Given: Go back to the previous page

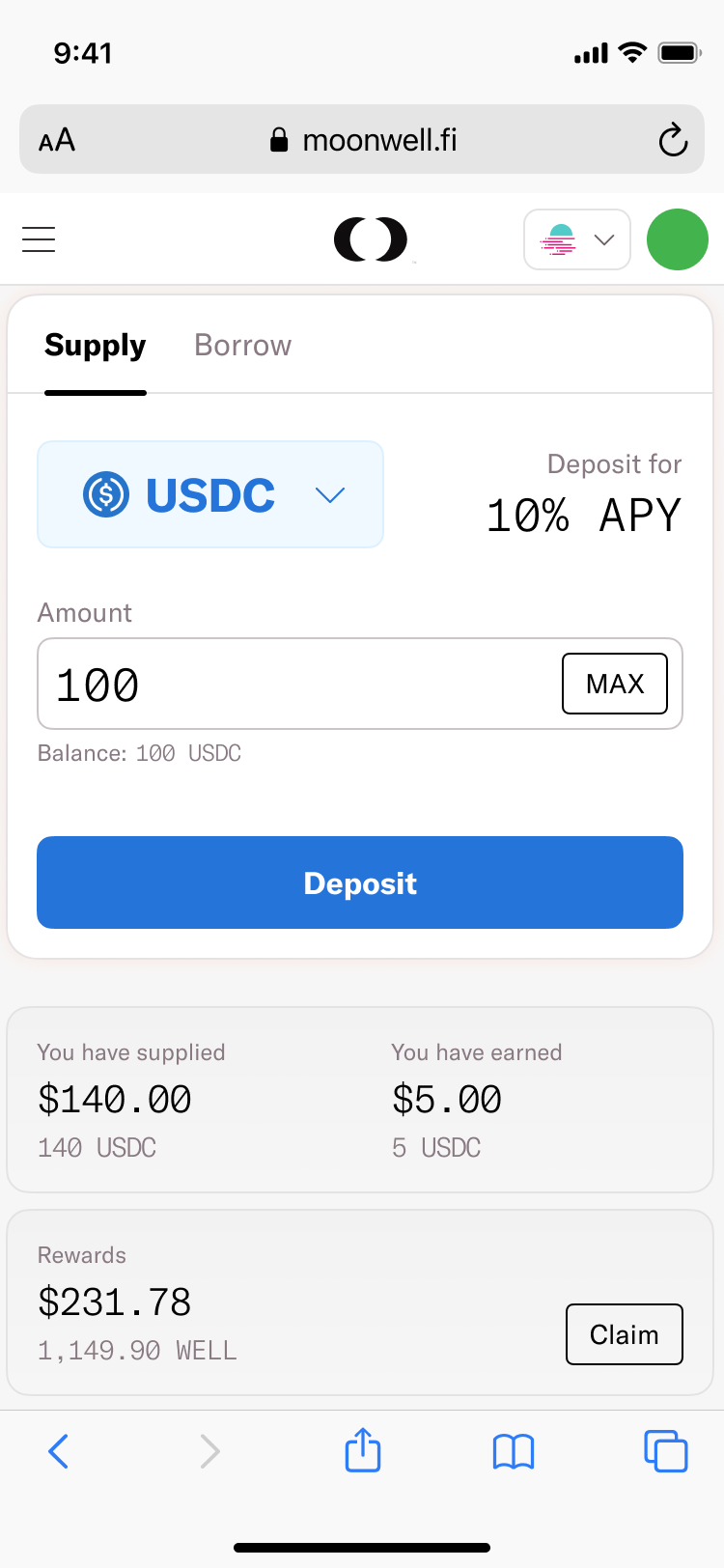Looking at the screenshot, I should (x=59, y=1451).
